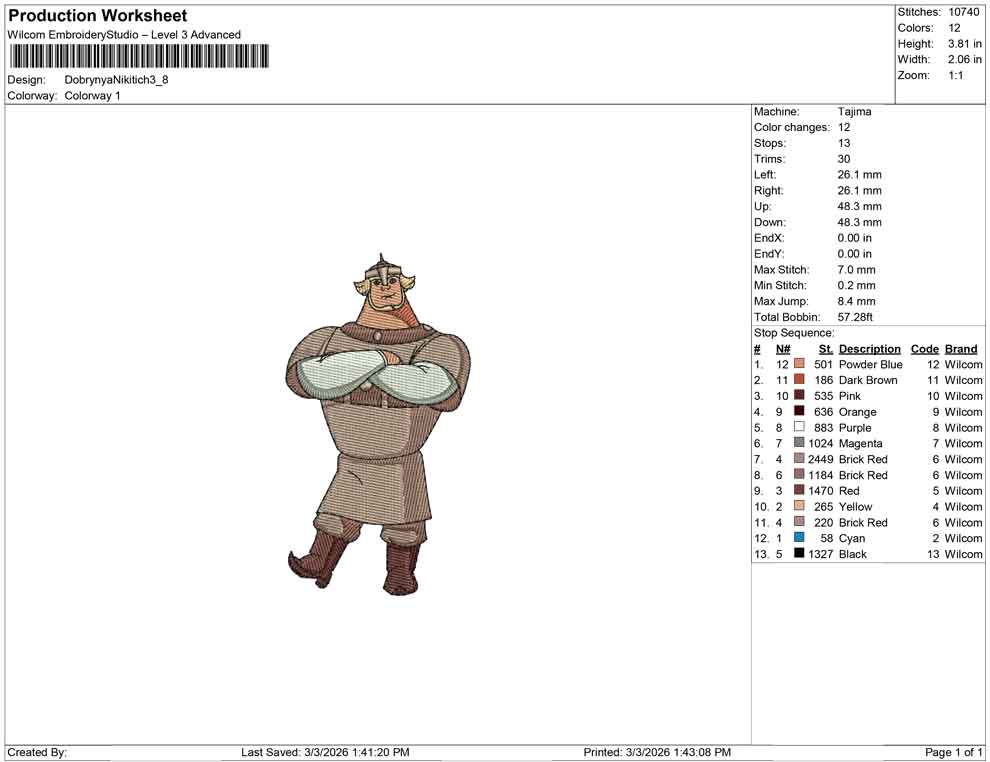The image size is (990, 762).
Task: Select the "EndX:" label
Action: point(769,238)
